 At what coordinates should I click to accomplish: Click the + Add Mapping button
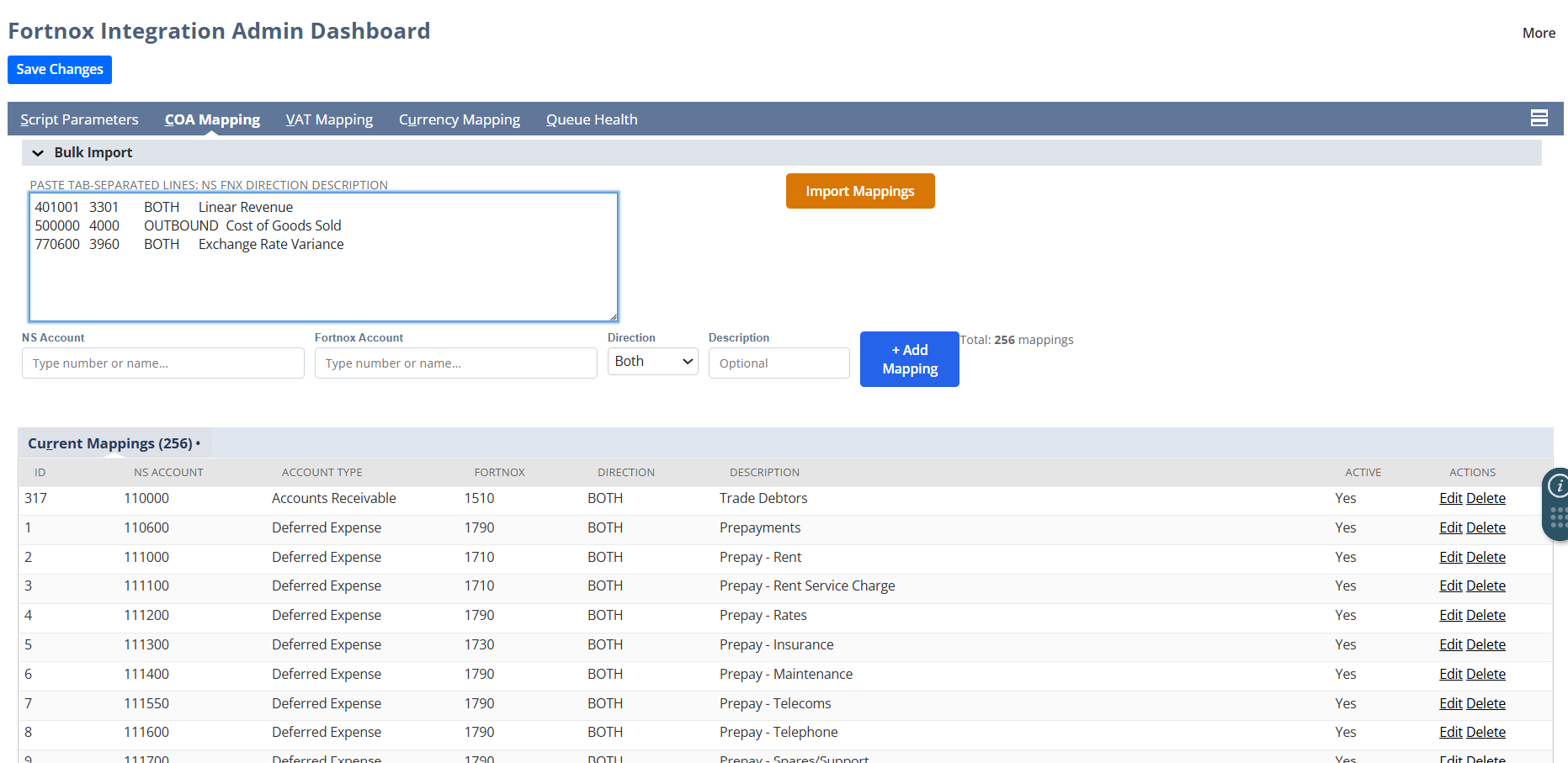tap(910, 359)
